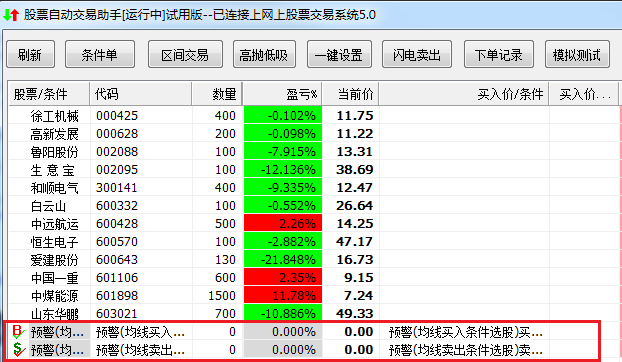
Task: Sort by the 股票/条件 column header
Action: (49, 94)
